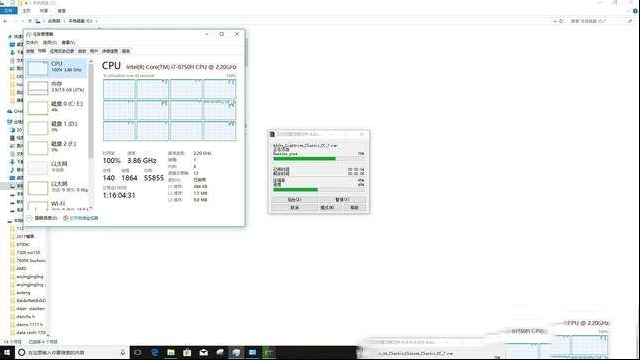Viewport: 640px width, 360px height.
Task: Collapse to fewer details (简略信息)
Action: coord(42,218)
